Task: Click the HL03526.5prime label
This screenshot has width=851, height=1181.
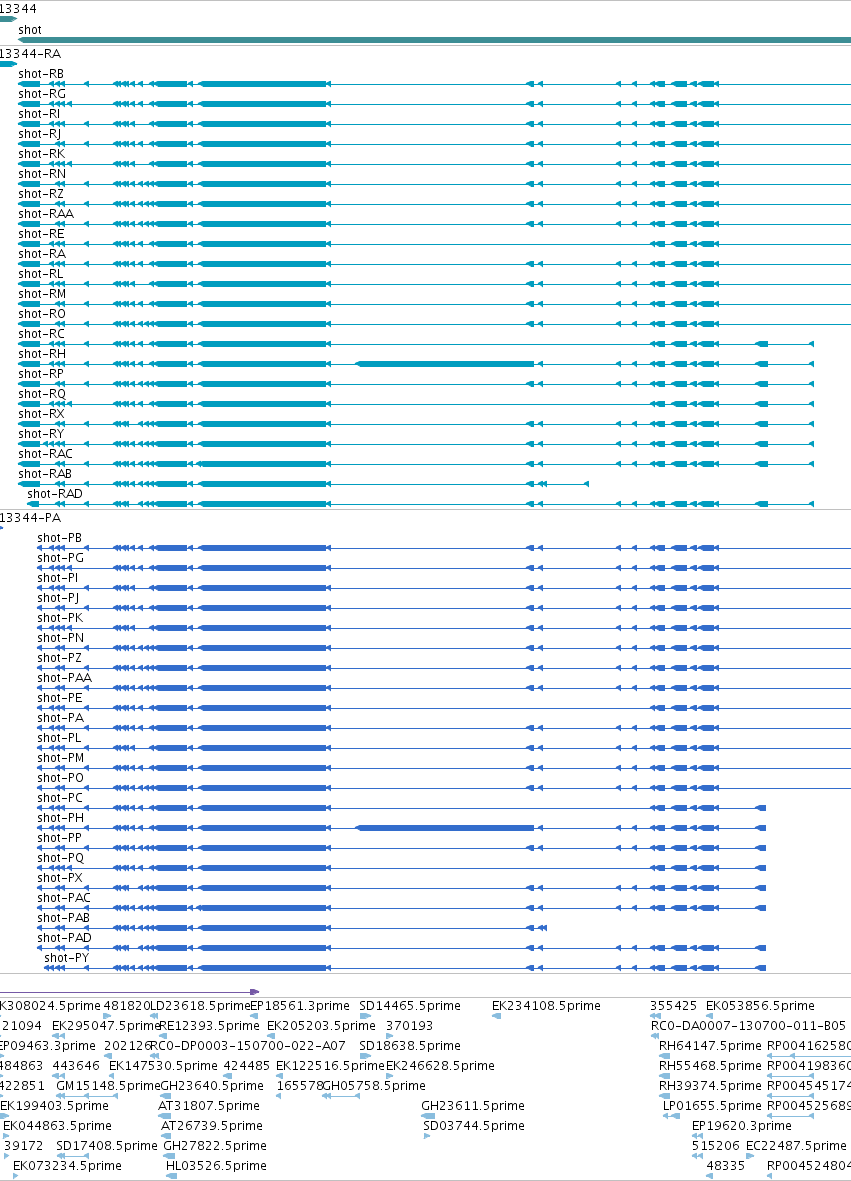Action: coord(216,1165)
